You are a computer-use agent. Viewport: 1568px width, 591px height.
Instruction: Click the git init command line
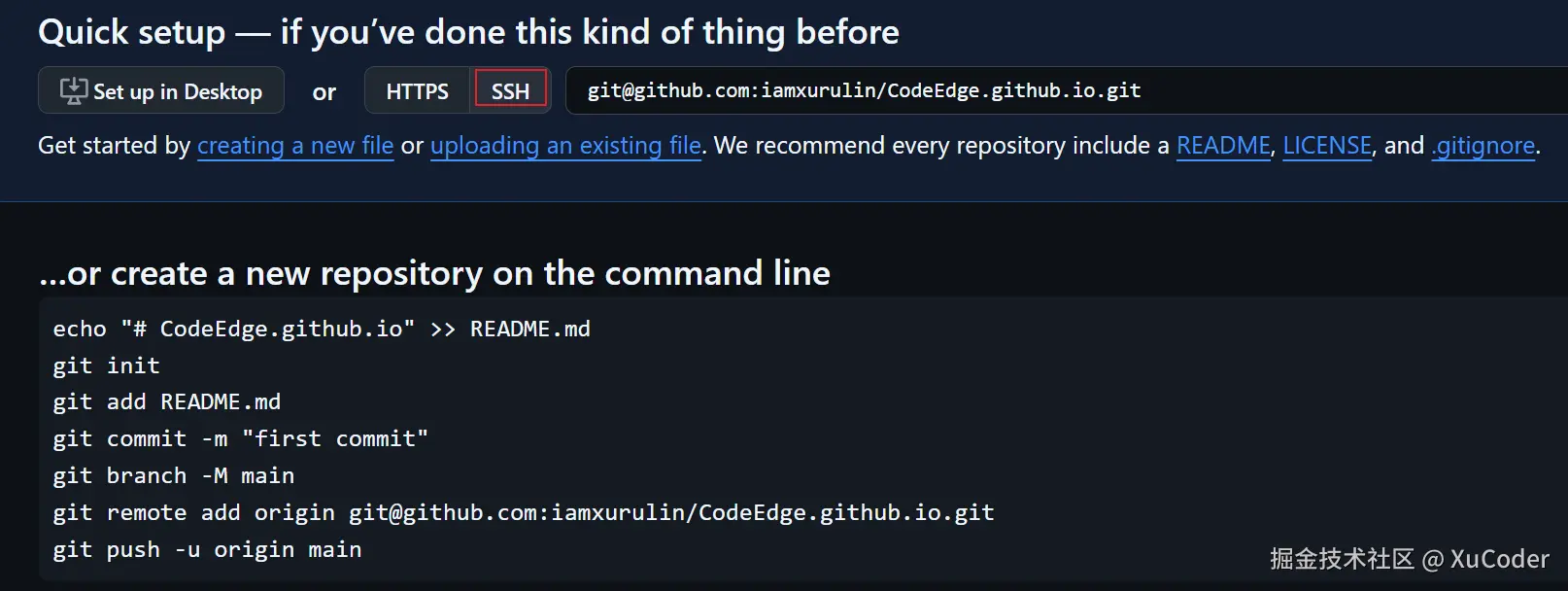(x=106, y=366)
